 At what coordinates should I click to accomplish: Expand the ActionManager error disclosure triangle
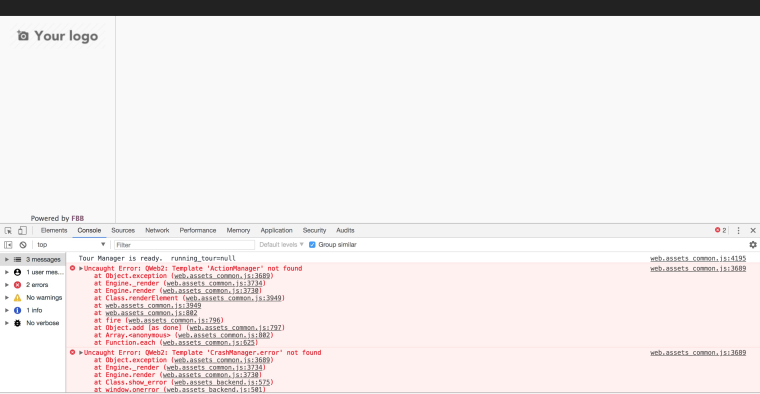click(81, 268)
